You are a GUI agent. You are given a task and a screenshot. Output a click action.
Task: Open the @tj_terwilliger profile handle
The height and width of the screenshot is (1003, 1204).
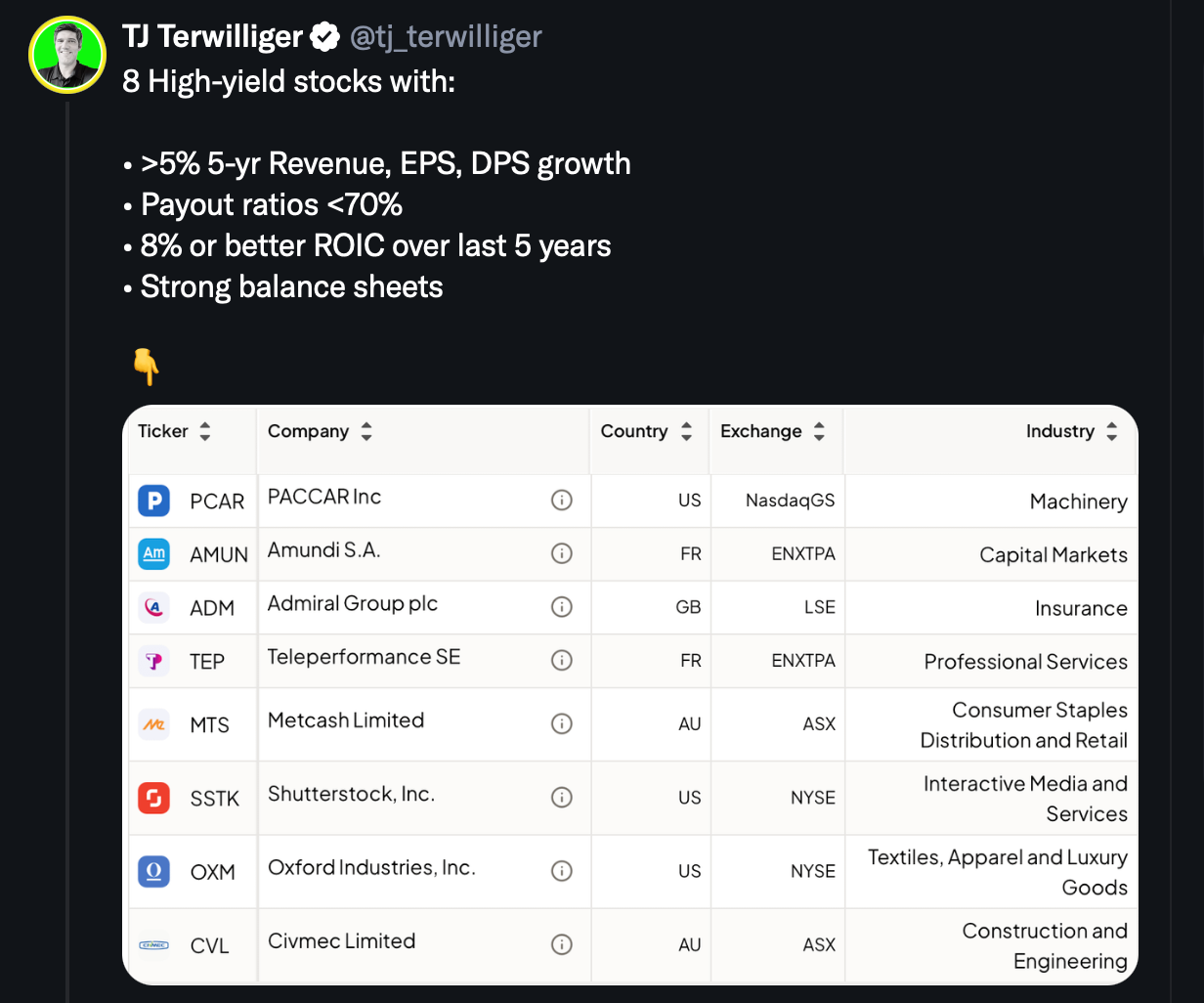tap(445, 37)
